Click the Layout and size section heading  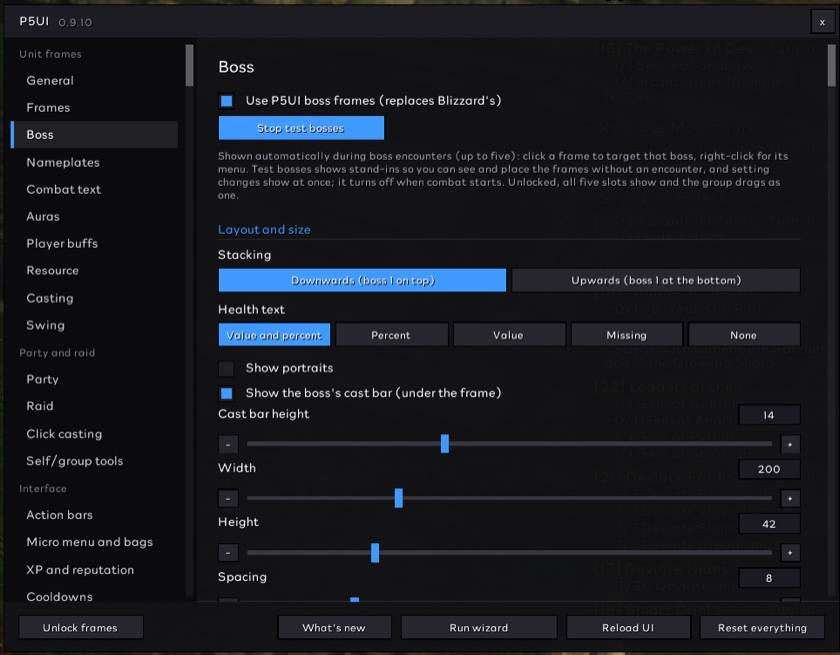tap(264, 229)
